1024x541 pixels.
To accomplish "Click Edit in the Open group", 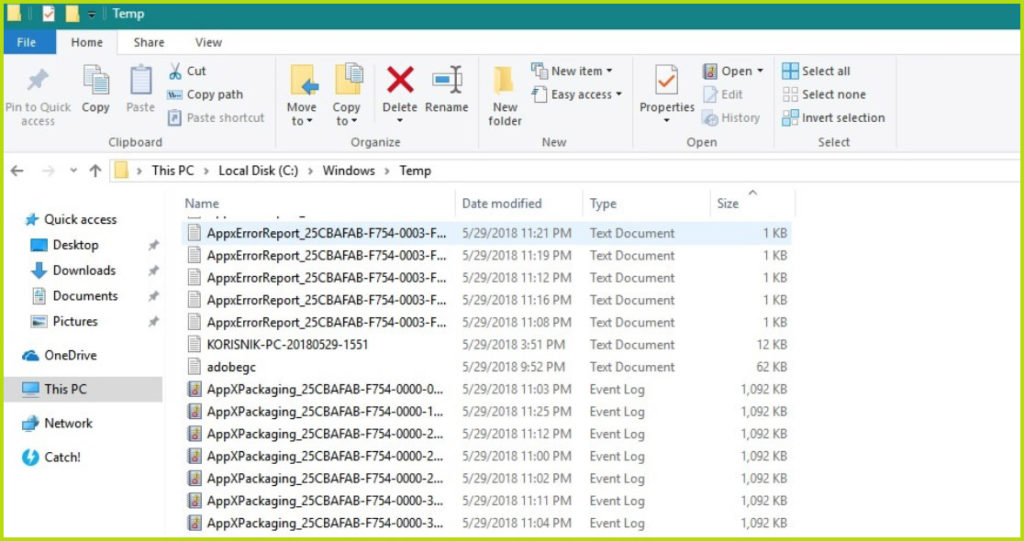I will click(723, 94).
